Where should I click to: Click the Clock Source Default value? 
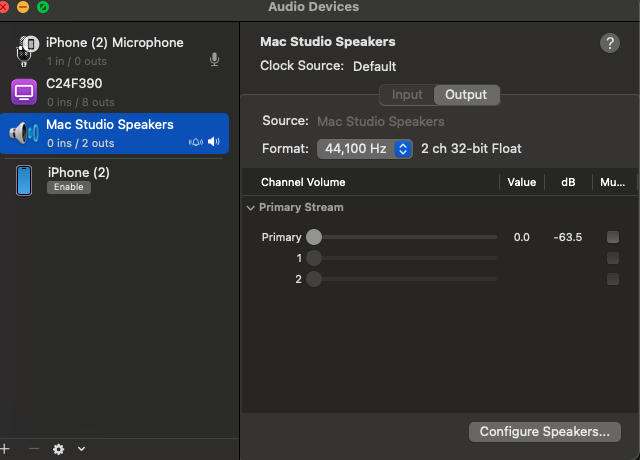(374, 66)
